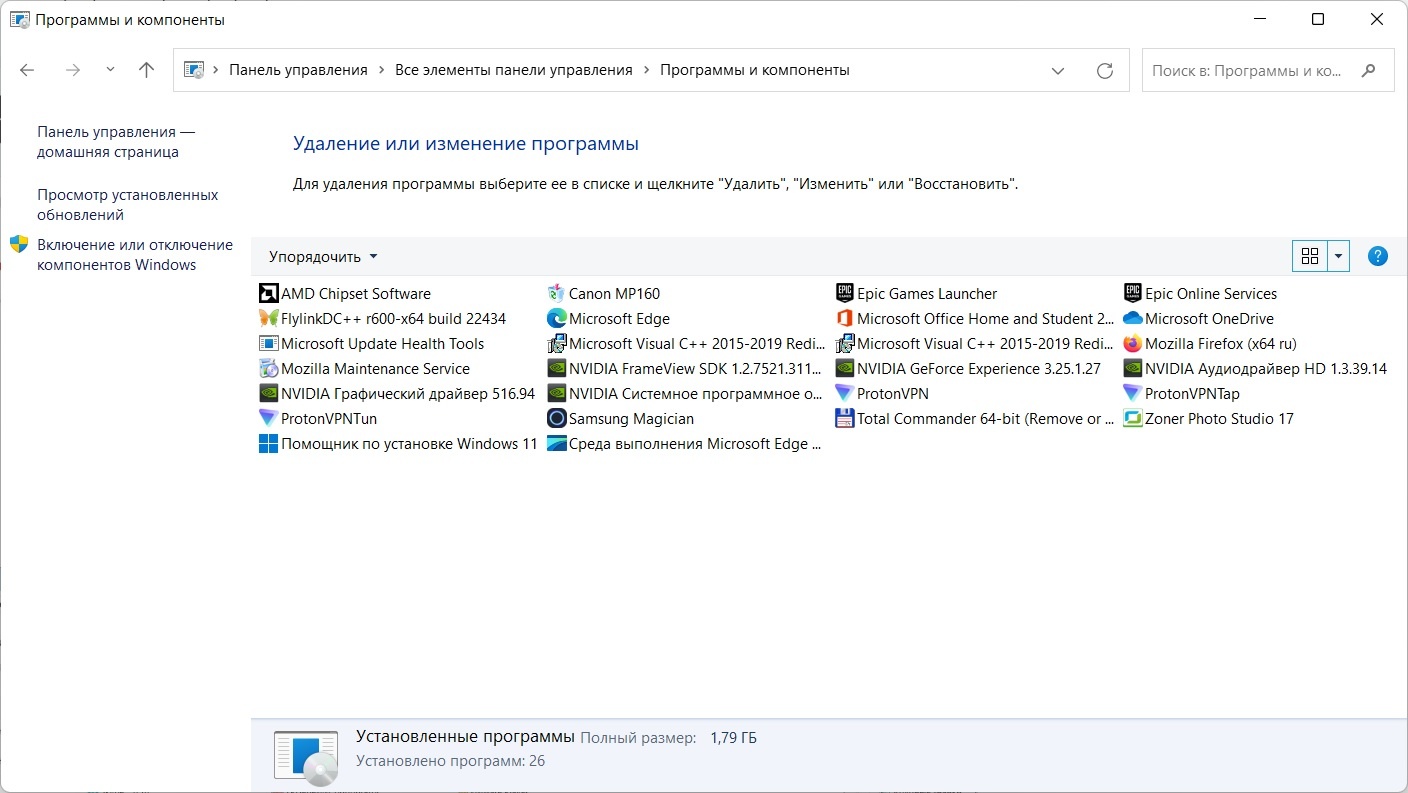Expand chevron after Панель управления breadcrumb
Viewport: 1408px width, 793px height.
pos(381,70)
